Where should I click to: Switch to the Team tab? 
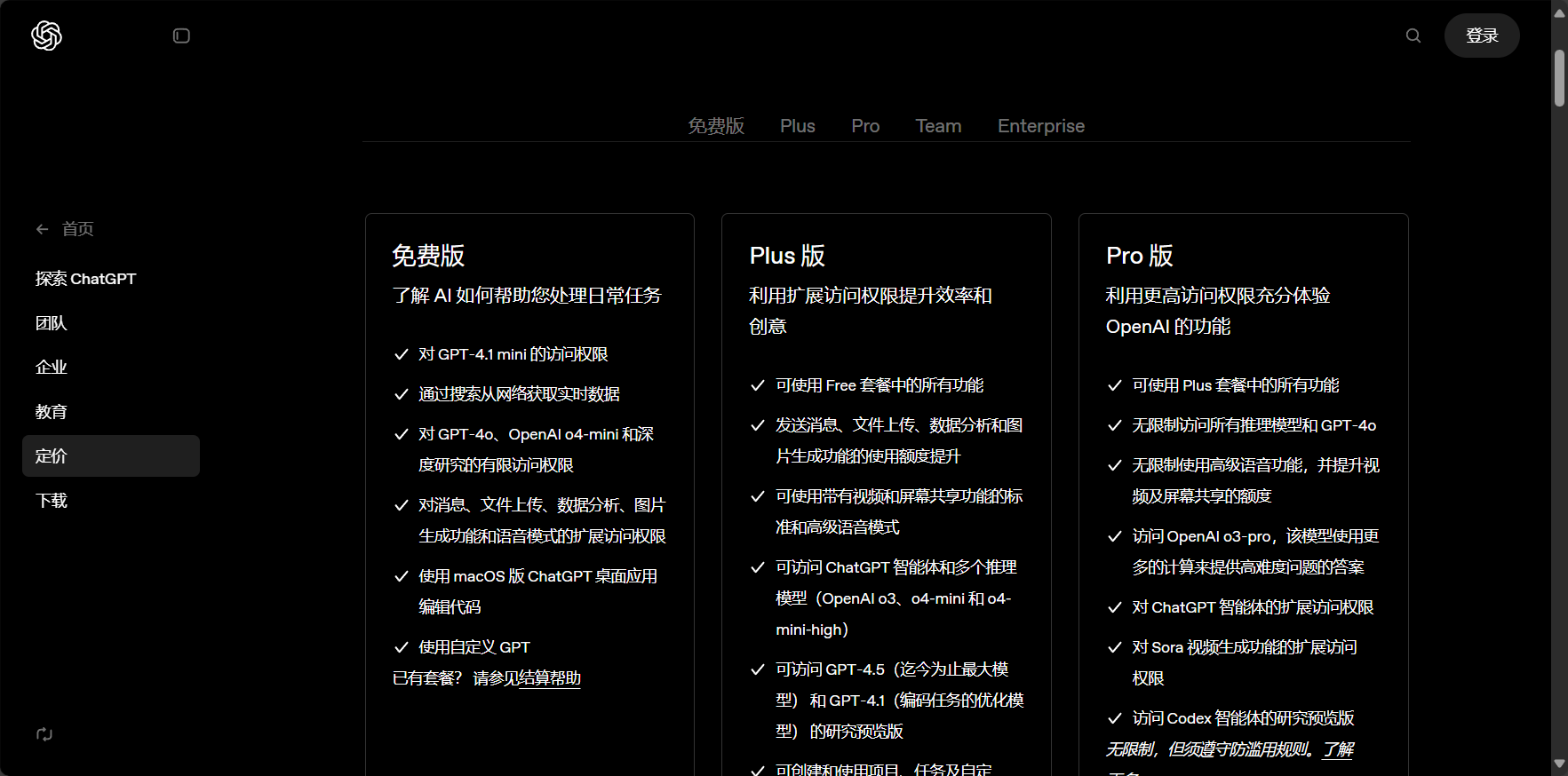(939, 126)
